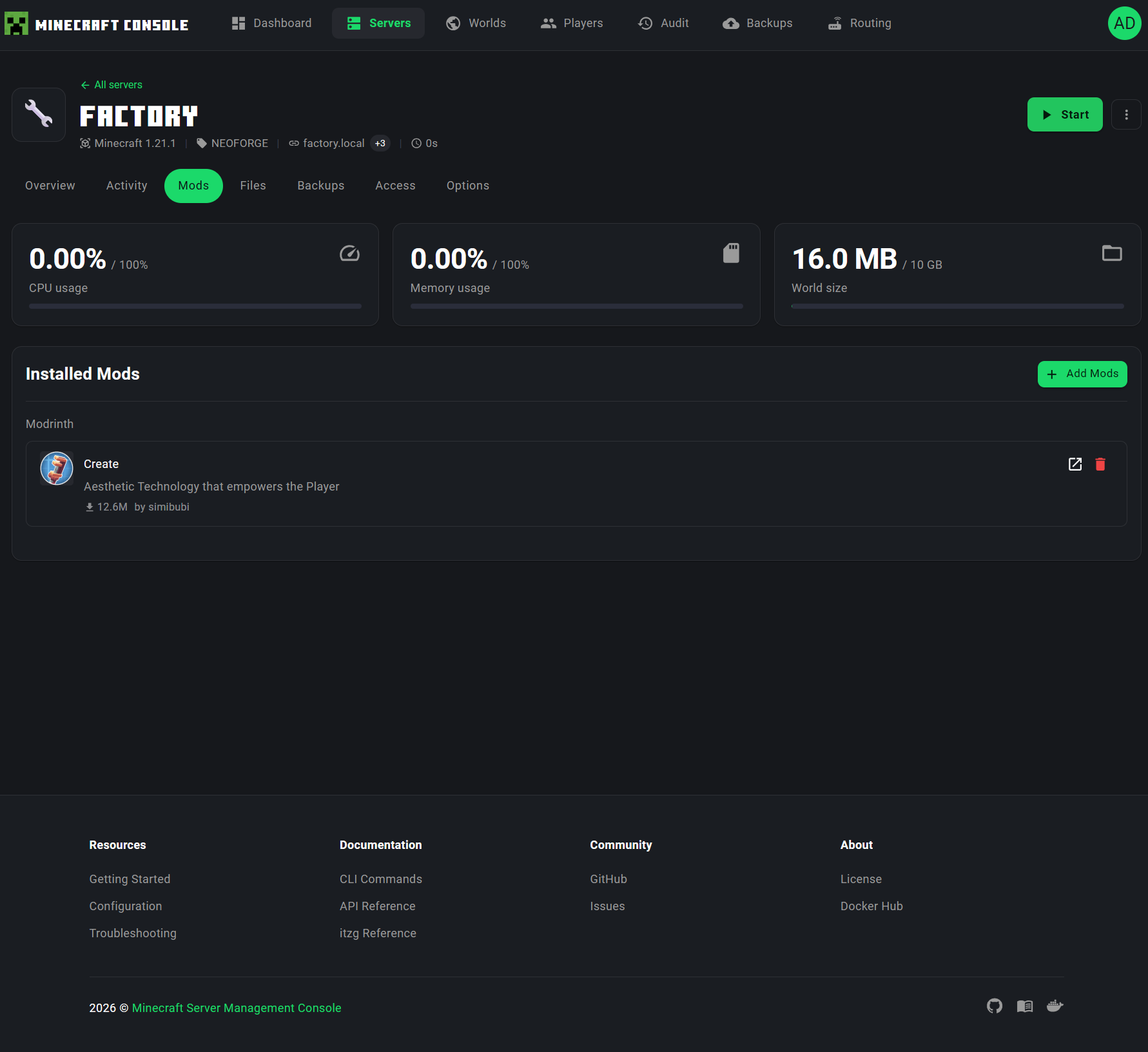The height and width of the screenshot is (1052, 1148).
Task: Click the Add Mods button
Action: tap(1082, 374)
